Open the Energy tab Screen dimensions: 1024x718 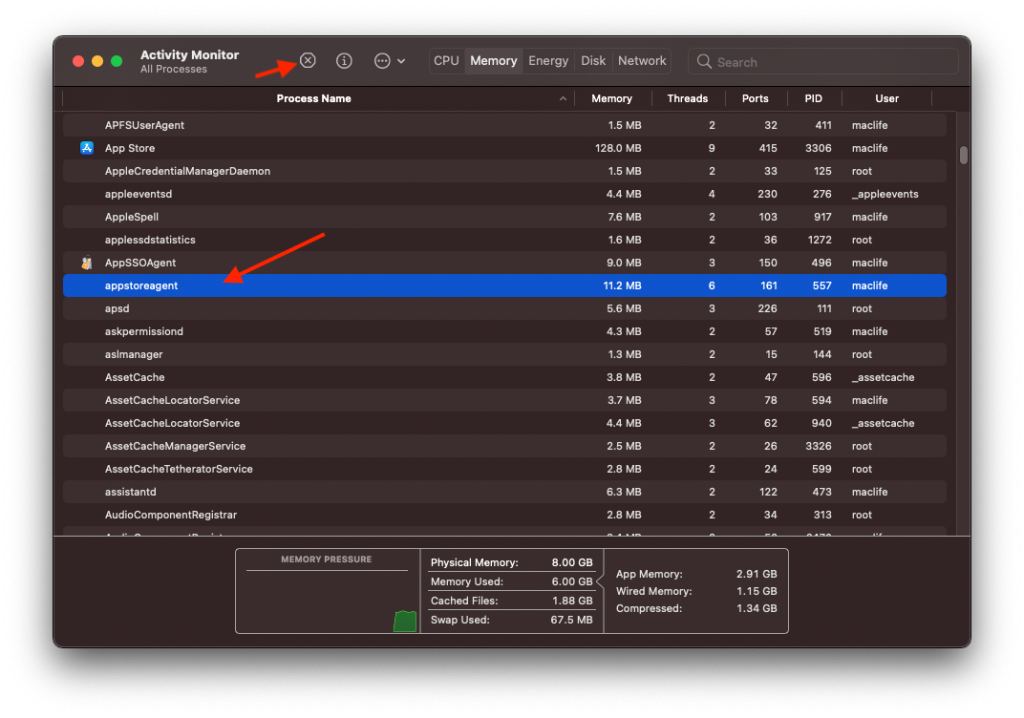tap(548, 60)
